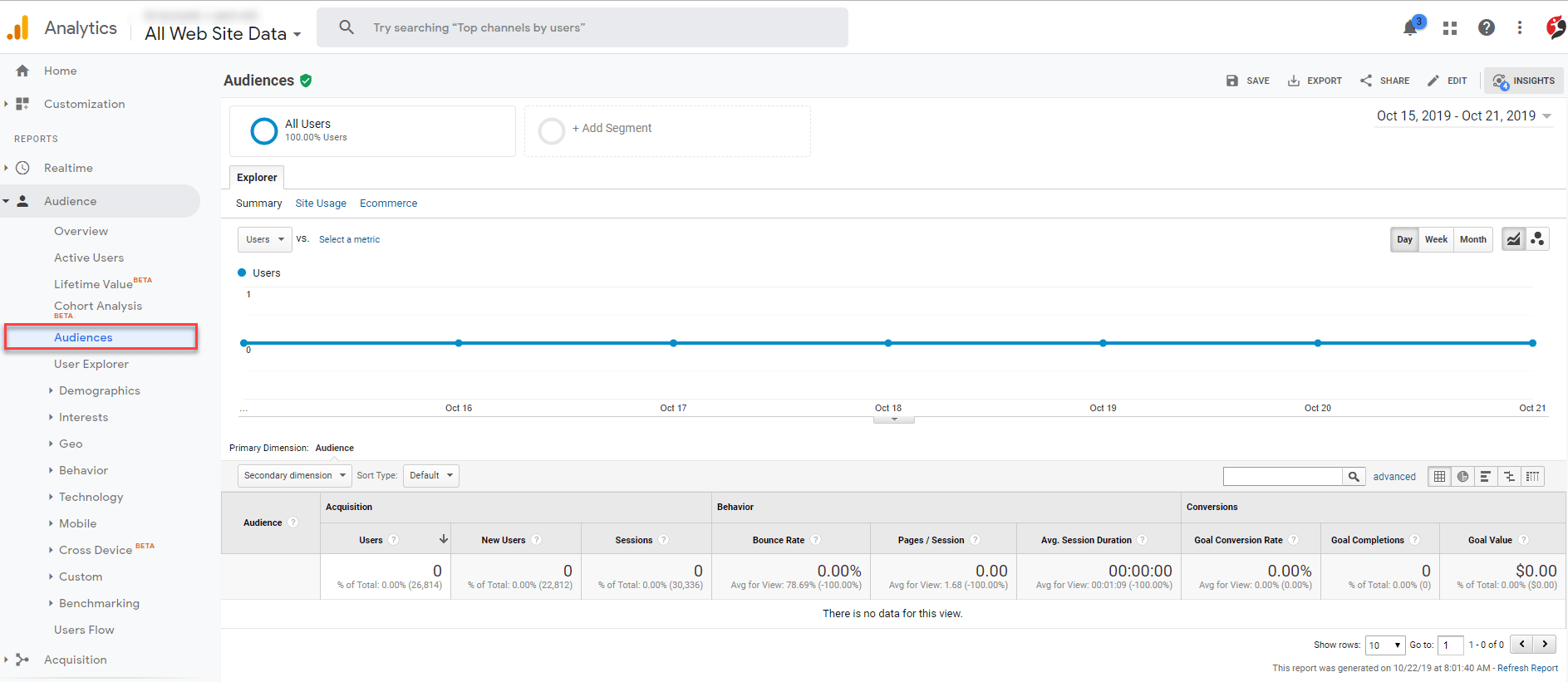Click the advanced filter link
1568x682 pixels.
1394,477
